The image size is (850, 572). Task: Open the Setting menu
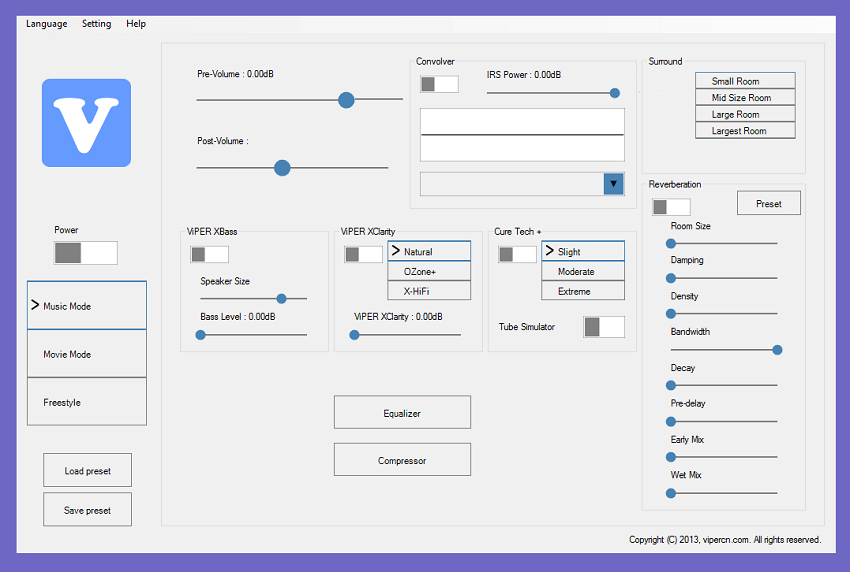[x=96, y=24]
